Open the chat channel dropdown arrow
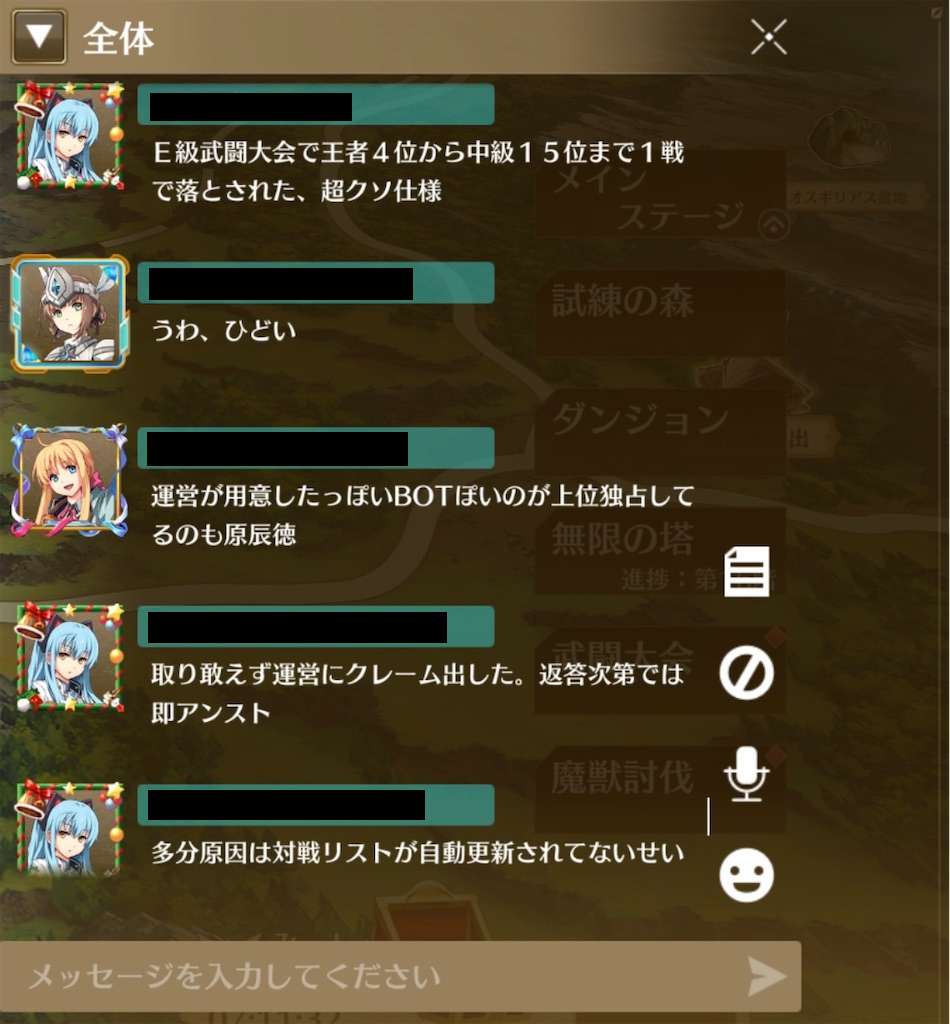The image size is (950, 1024). 39,37
